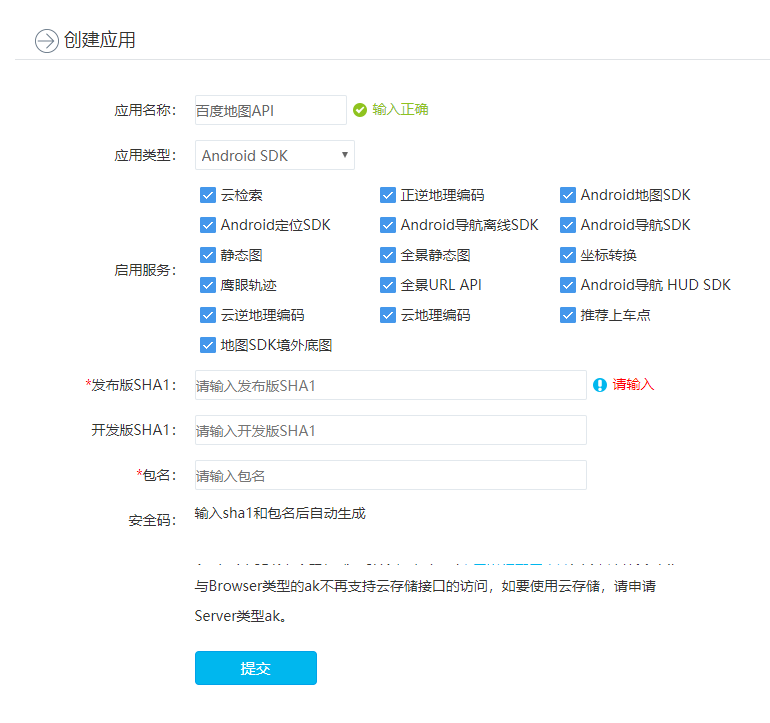Uncheck the 云检索 checkbox
Image resolution: width=770 pixels, height=723 pixels.
click(208, 195)
